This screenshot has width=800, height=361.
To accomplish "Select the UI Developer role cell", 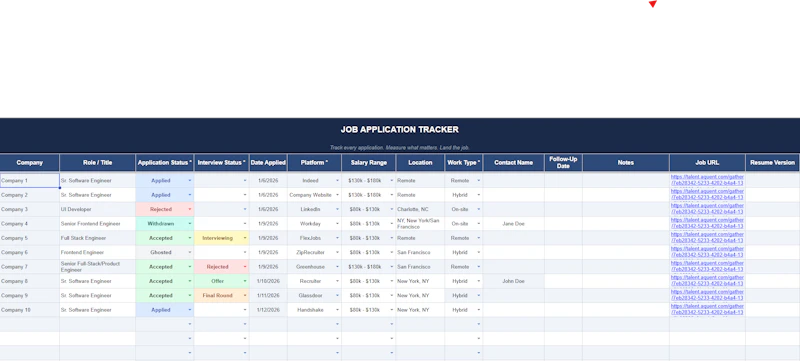I will click(97, 209).
